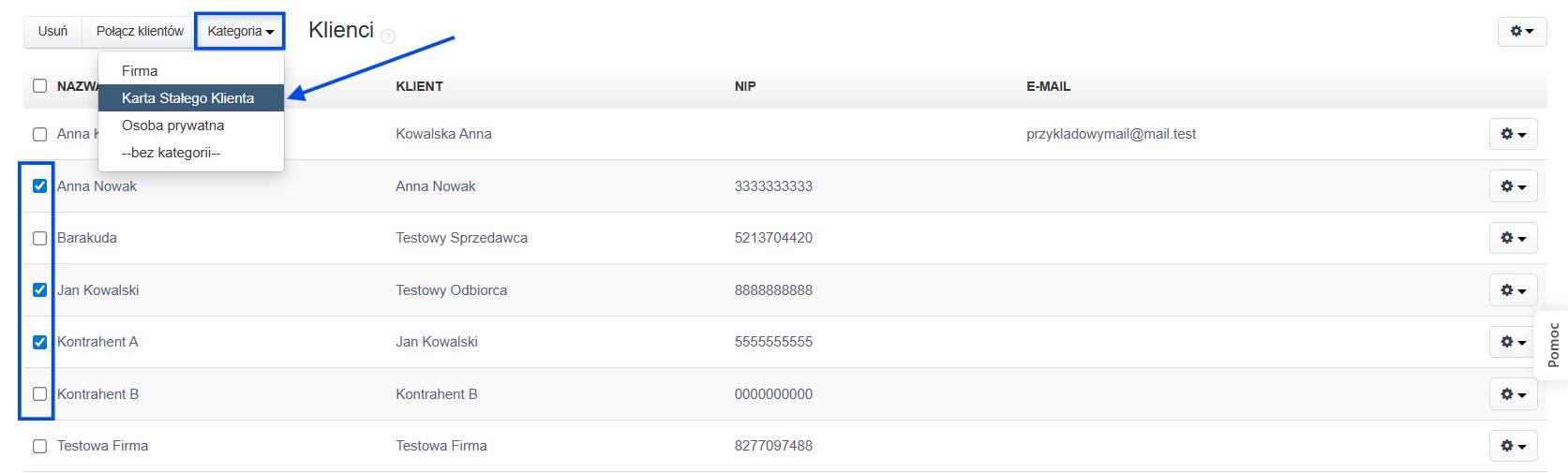This screenshot has height=473, width=1568.
Task: Tick the checkbox for przykladowymail@mail.test row
Action: click(39, 134)
